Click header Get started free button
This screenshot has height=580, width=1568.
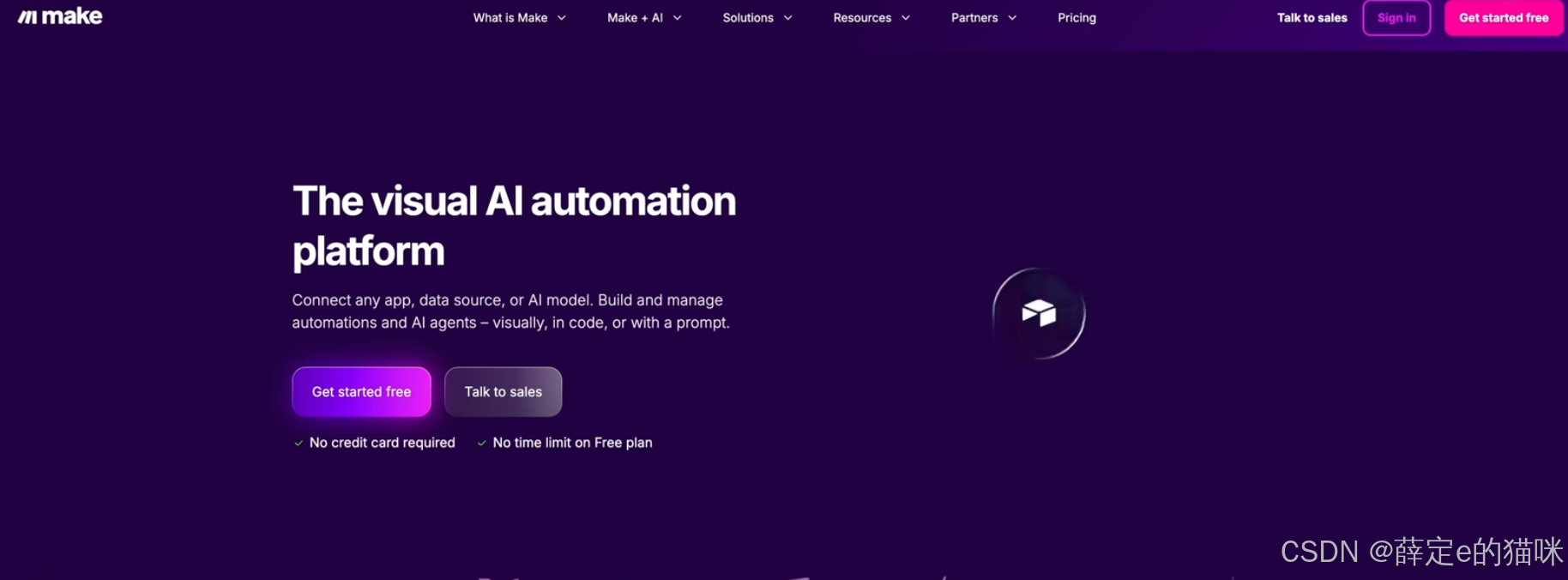point(1504,18)
